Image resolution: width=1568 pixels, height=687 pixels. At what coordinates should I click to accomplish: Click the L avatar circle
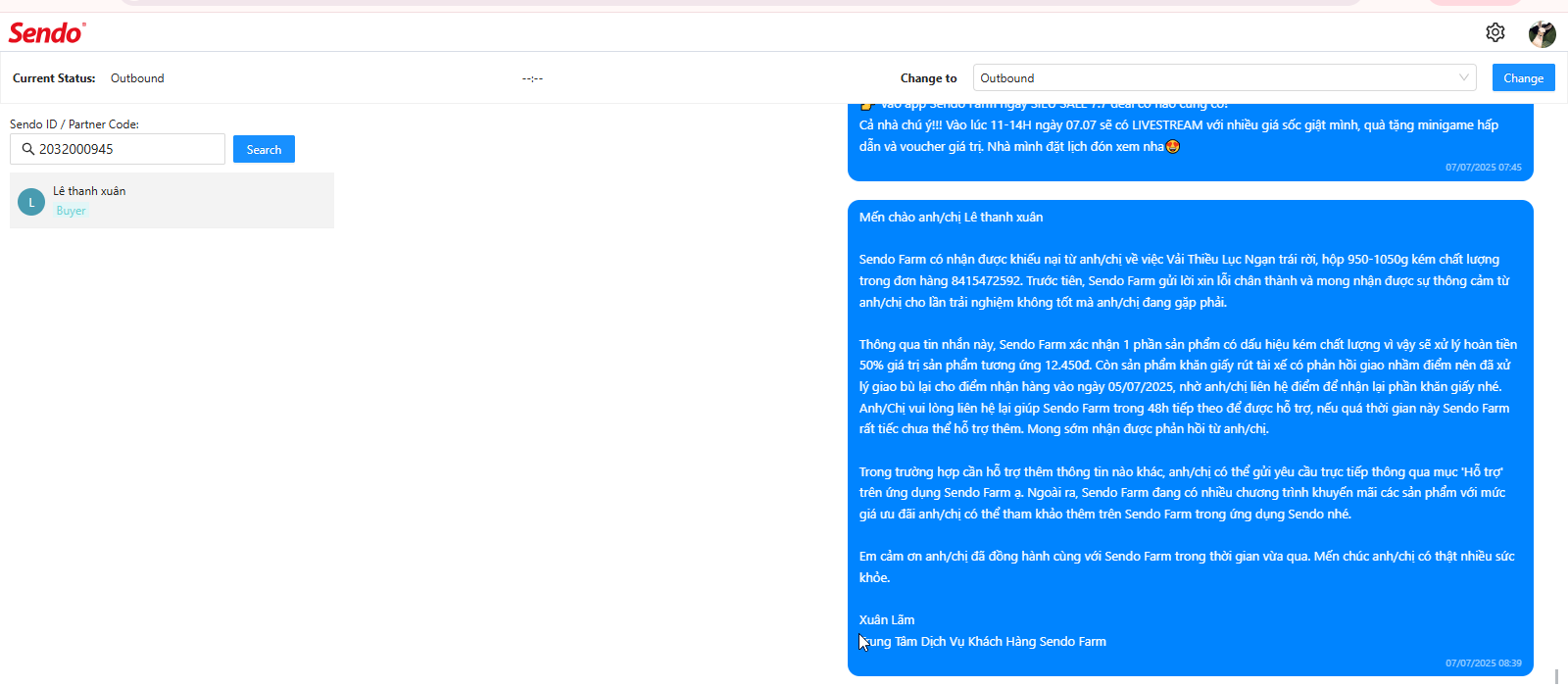[31, 202]
